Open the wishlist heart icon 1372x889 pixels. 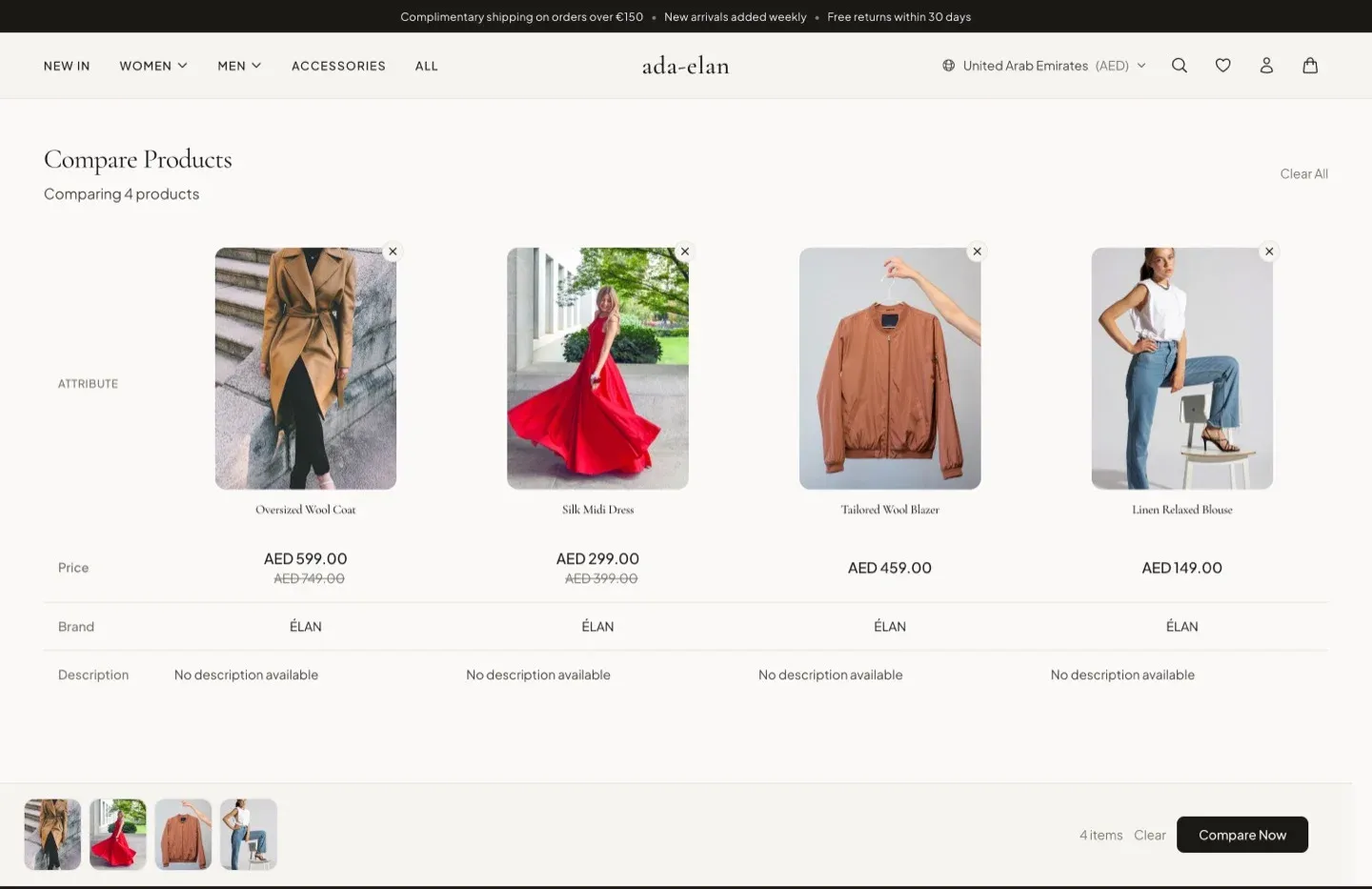[x=1222, y=65]
